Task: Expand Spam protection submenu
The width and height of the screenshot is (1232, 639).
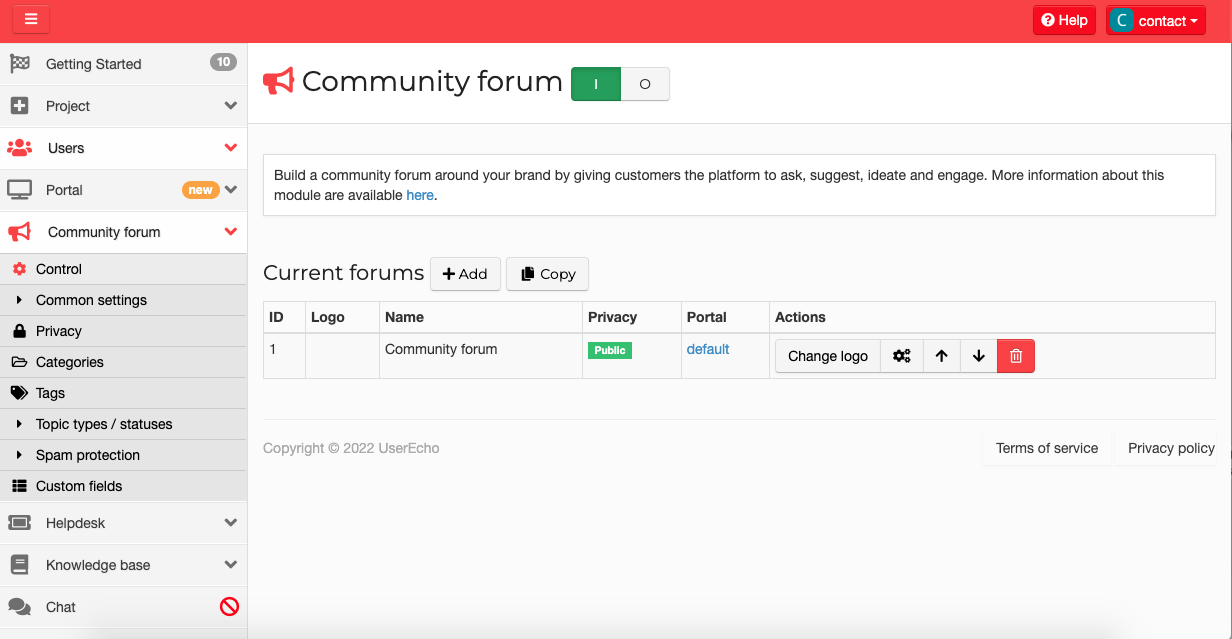Action: [x=123, y=455]
